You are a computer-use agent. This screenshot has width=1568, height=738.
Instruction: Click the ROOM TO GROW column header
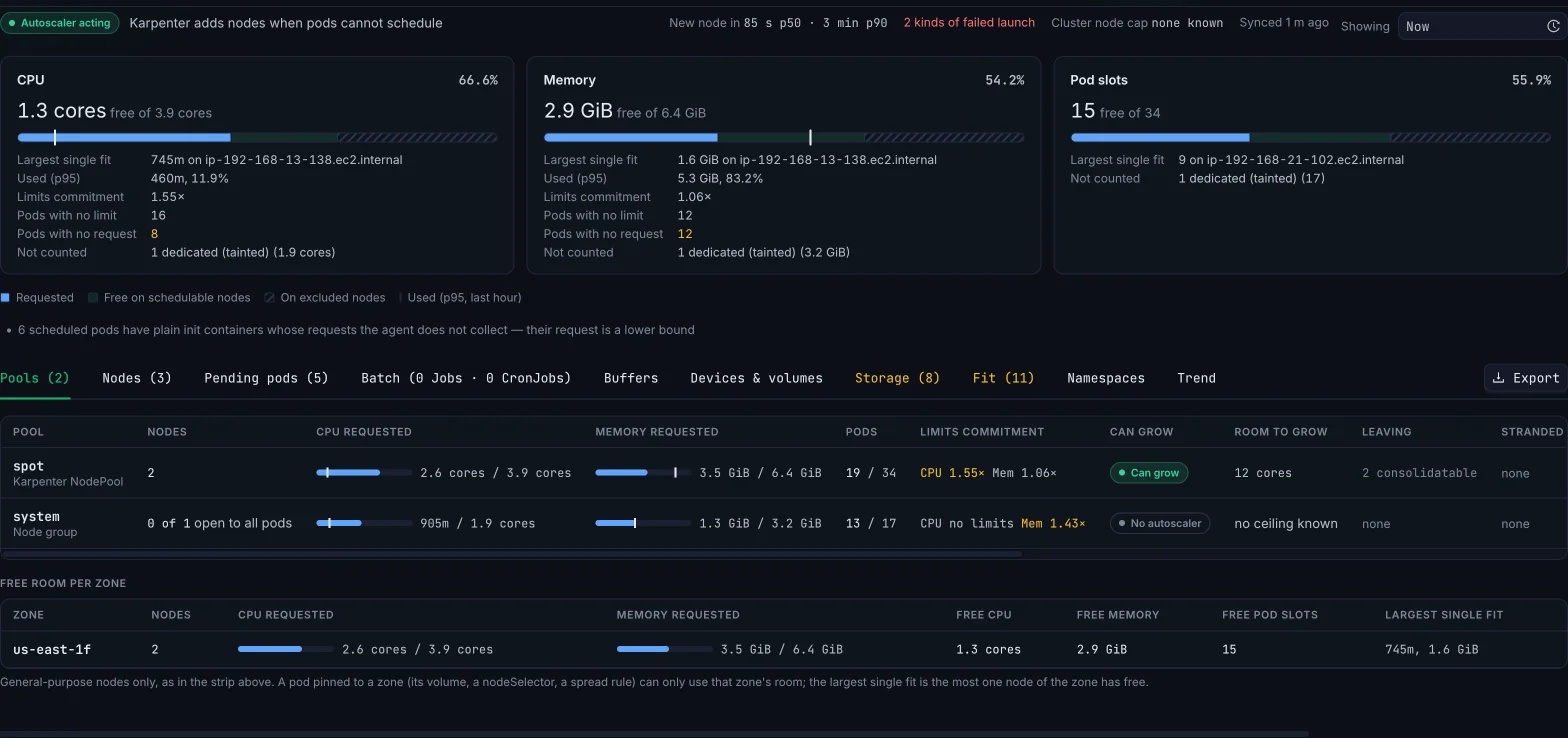[x=1281, y=432]
